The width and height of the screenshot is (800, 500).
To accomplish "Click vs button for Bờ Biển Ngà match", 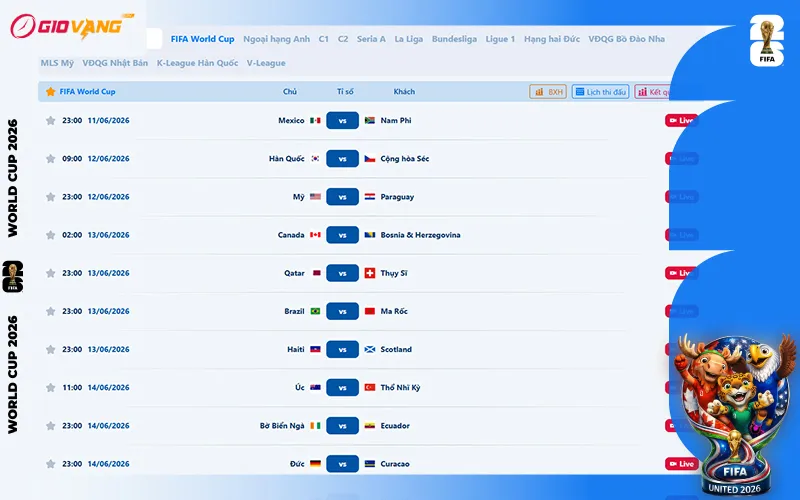I will coord(342,426).
